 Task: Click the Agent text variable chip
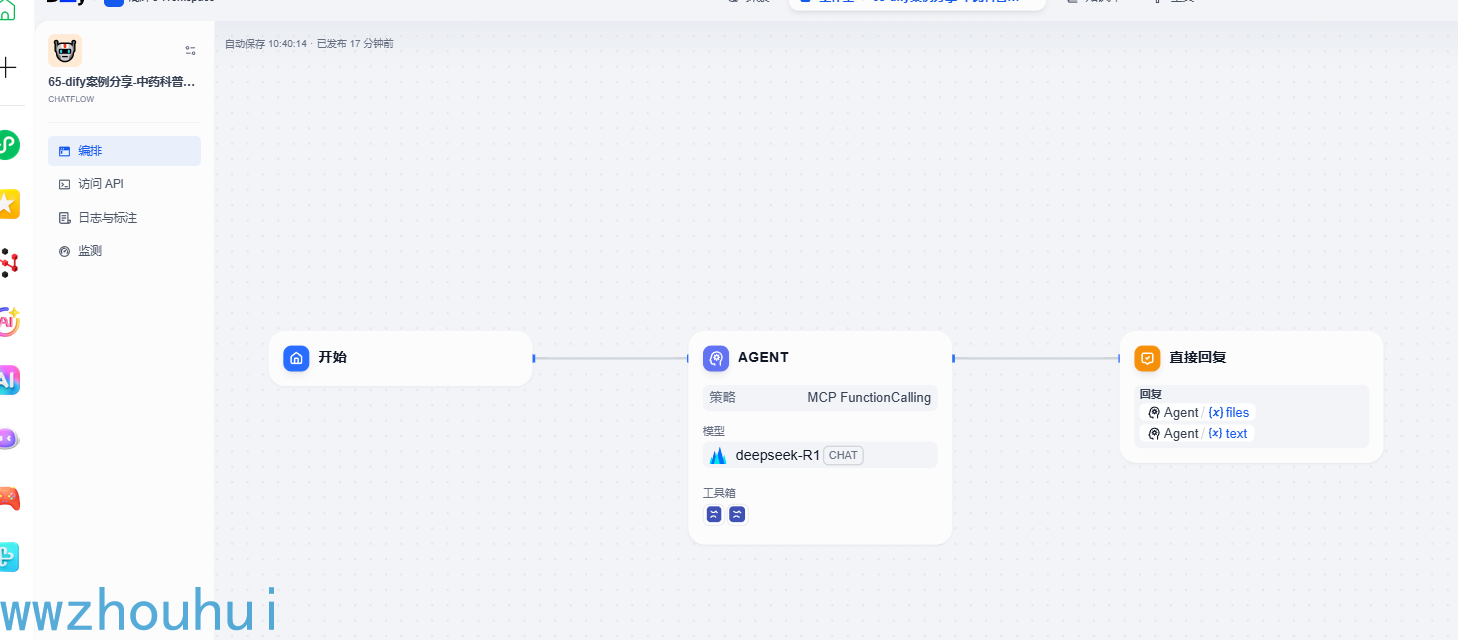[x=1196, y=433]
